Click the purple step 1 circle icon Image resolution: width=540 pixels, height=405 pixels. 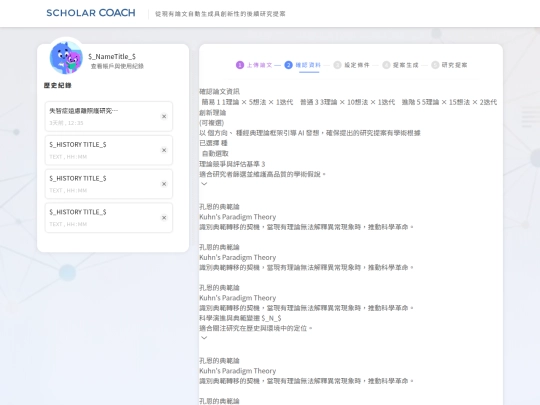pyautogui.click(x=240, y=65)
